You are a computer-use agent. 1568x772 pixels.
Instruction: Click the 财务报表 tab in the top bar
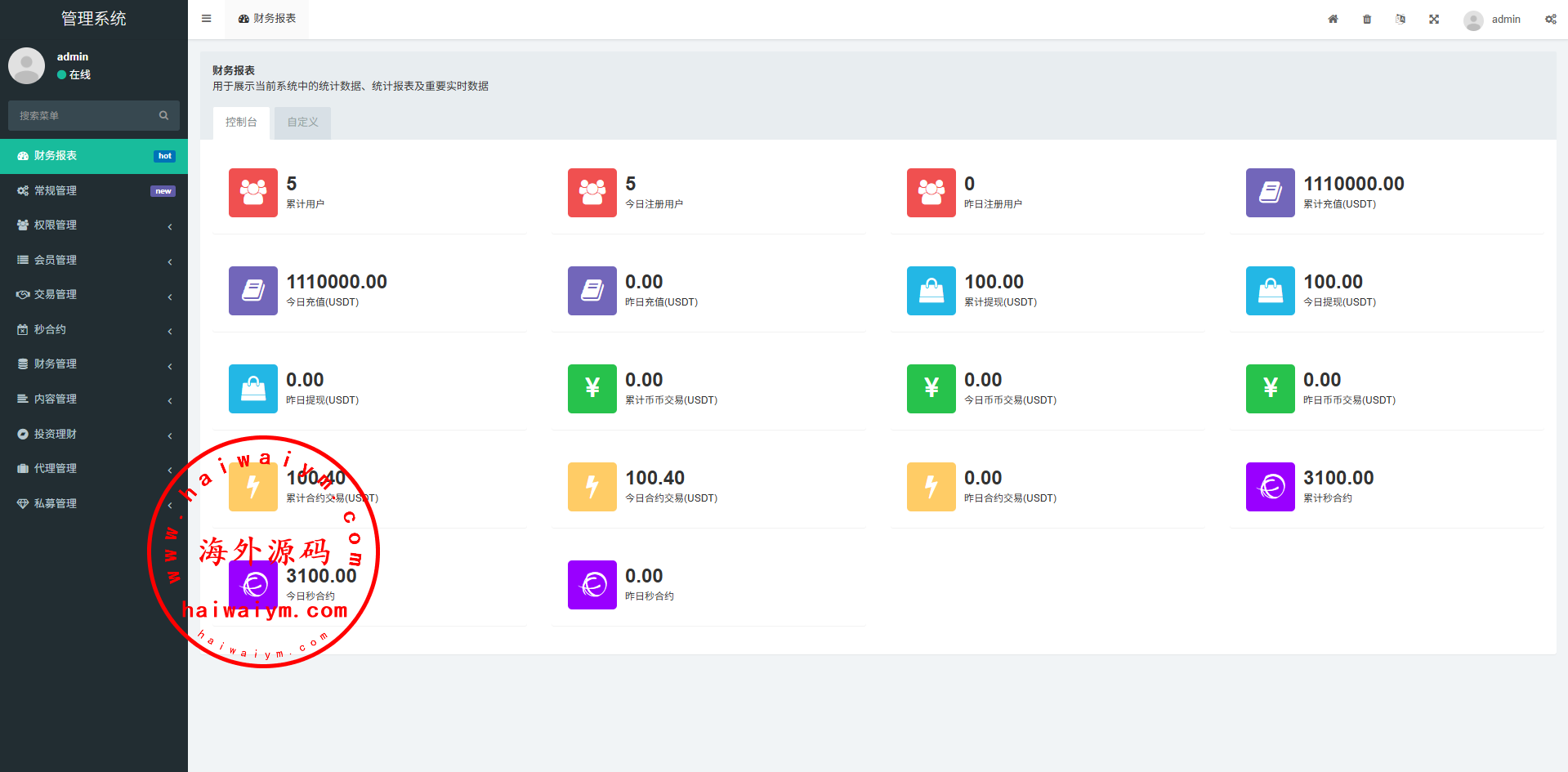coord(267,19)
